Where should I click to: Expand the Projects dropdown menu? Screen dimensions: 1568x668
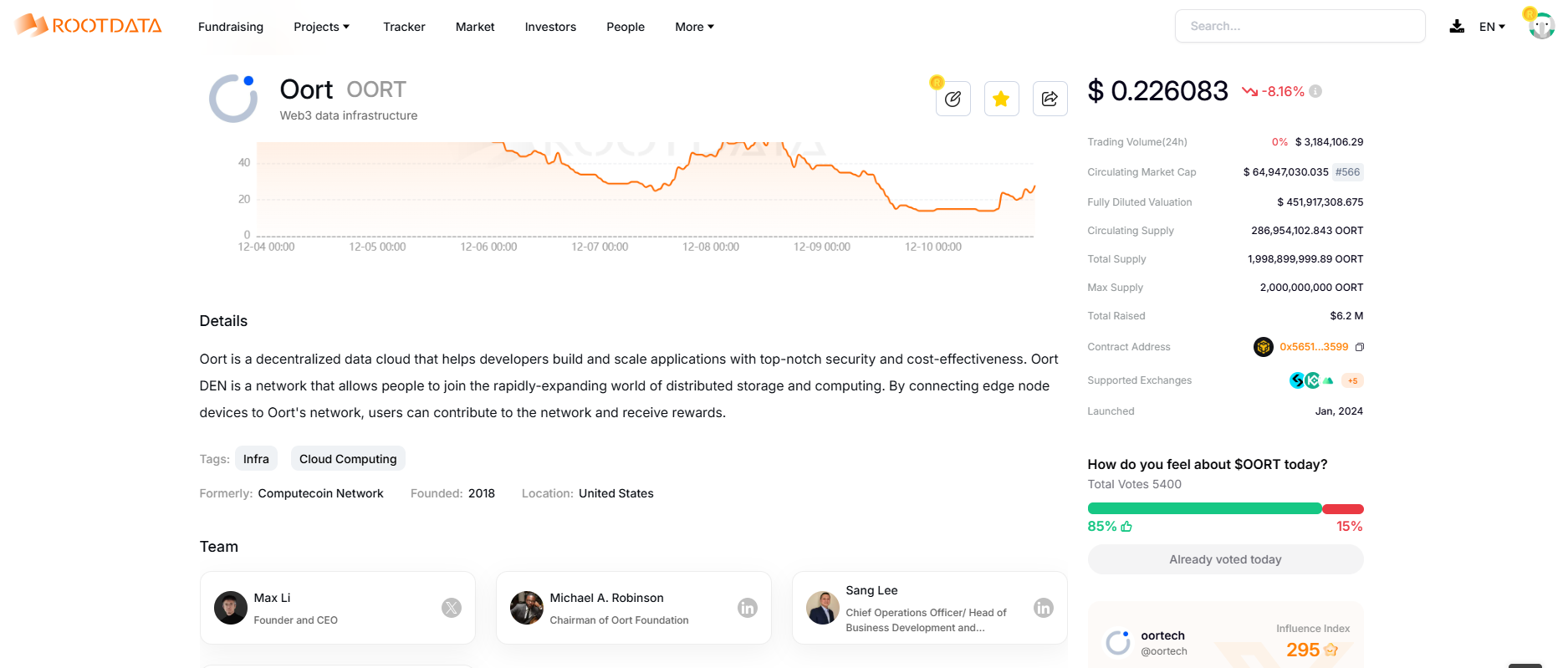pos(322,27)
